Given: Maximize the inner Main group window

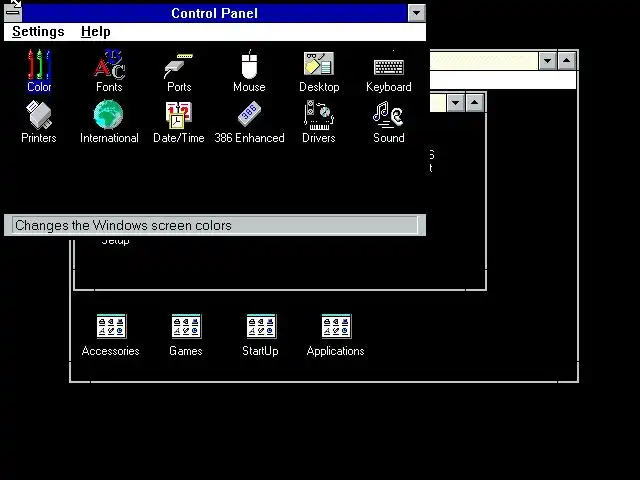Looking at the screenshot, I should click(474, 102).
